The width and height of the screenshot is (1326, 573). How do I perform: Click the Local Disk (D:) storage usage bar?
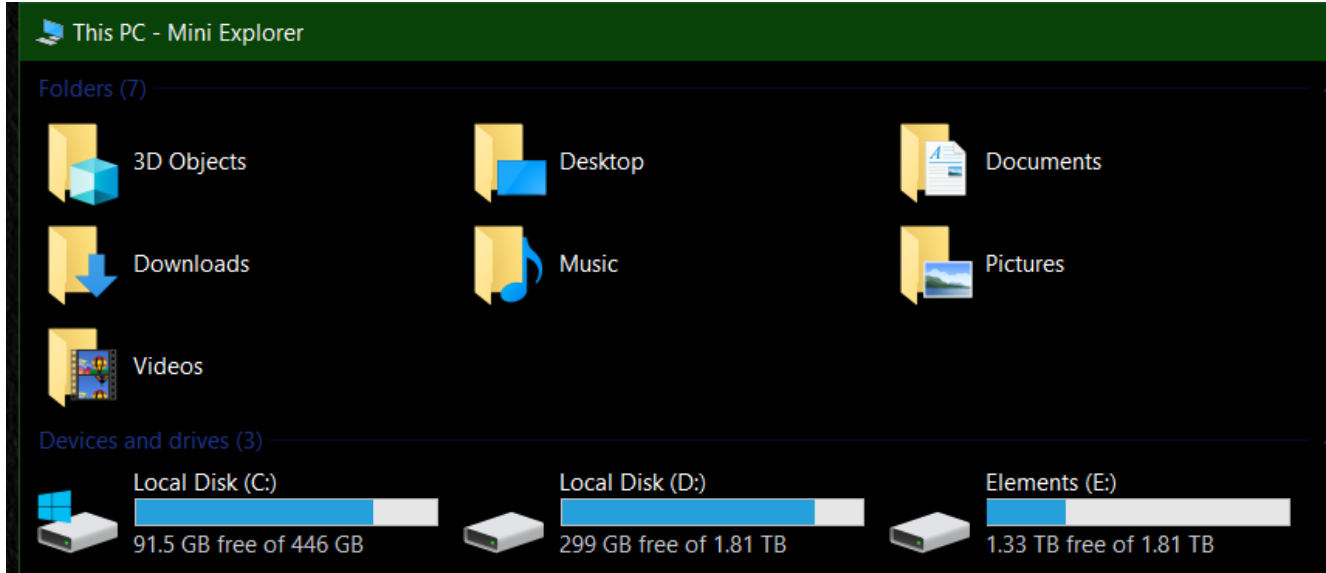(x=712, y=513)
